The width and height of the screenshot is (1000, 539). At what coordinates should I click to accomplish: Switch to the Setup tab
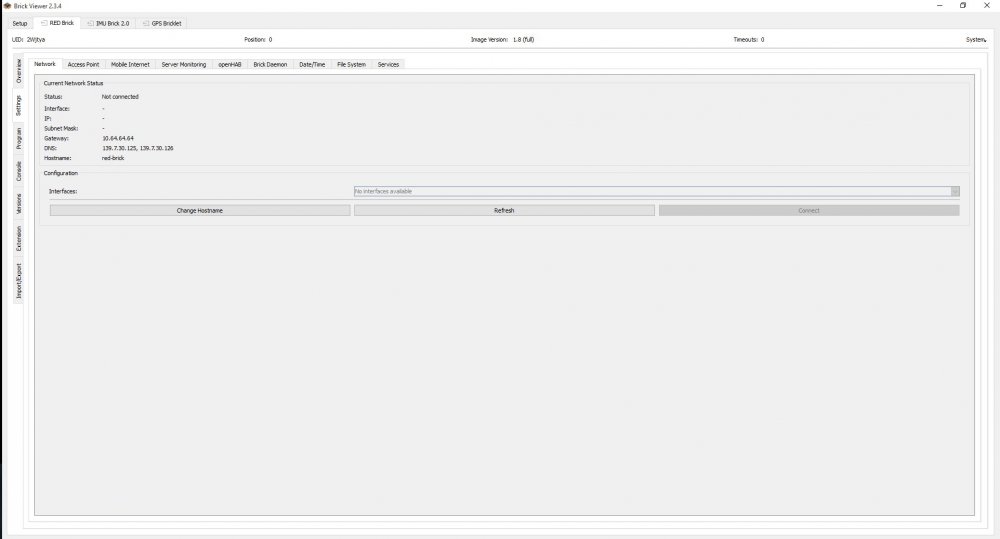(20, 23)
